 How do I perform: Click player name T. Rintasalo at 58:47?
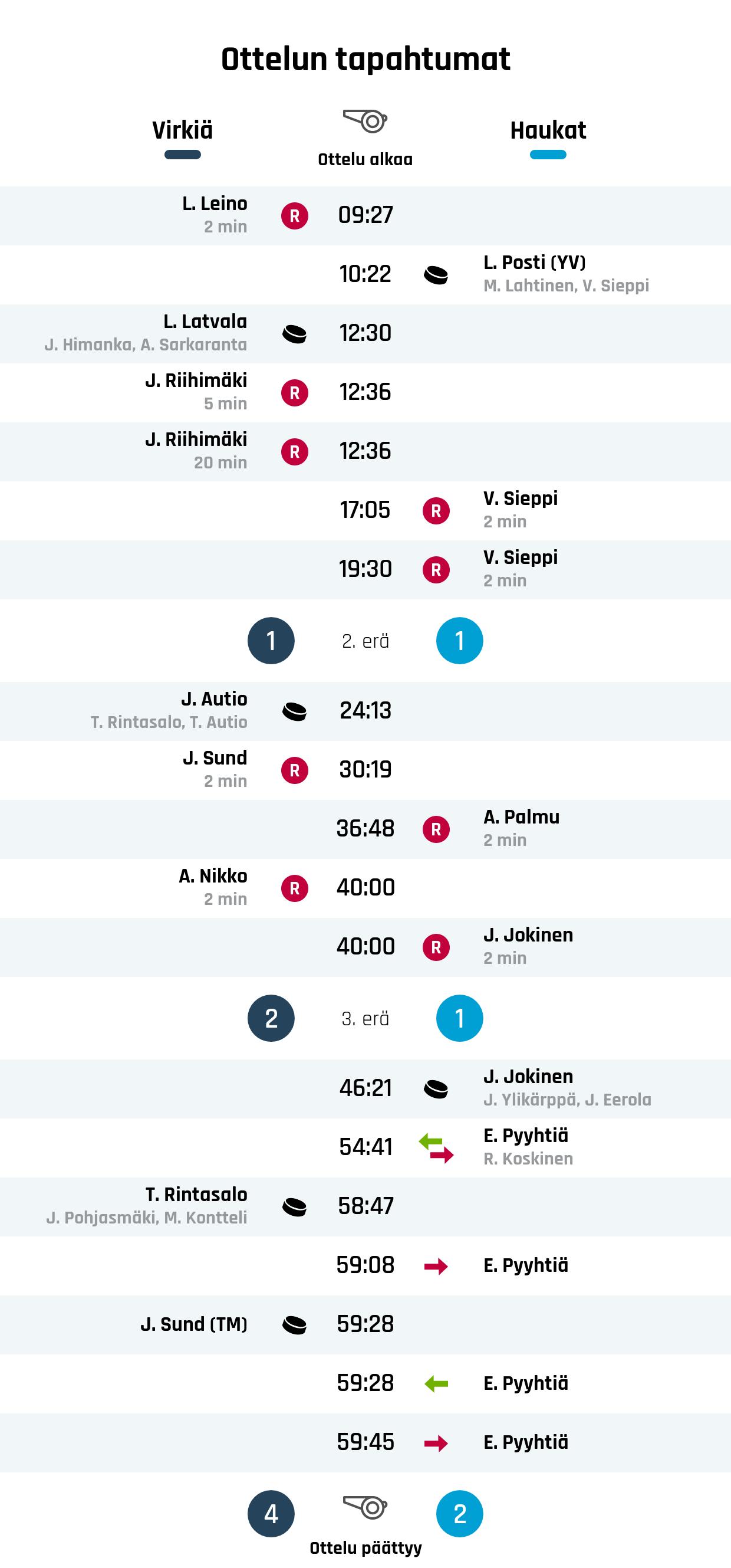pyautogui.click(x=196, y=1194)
